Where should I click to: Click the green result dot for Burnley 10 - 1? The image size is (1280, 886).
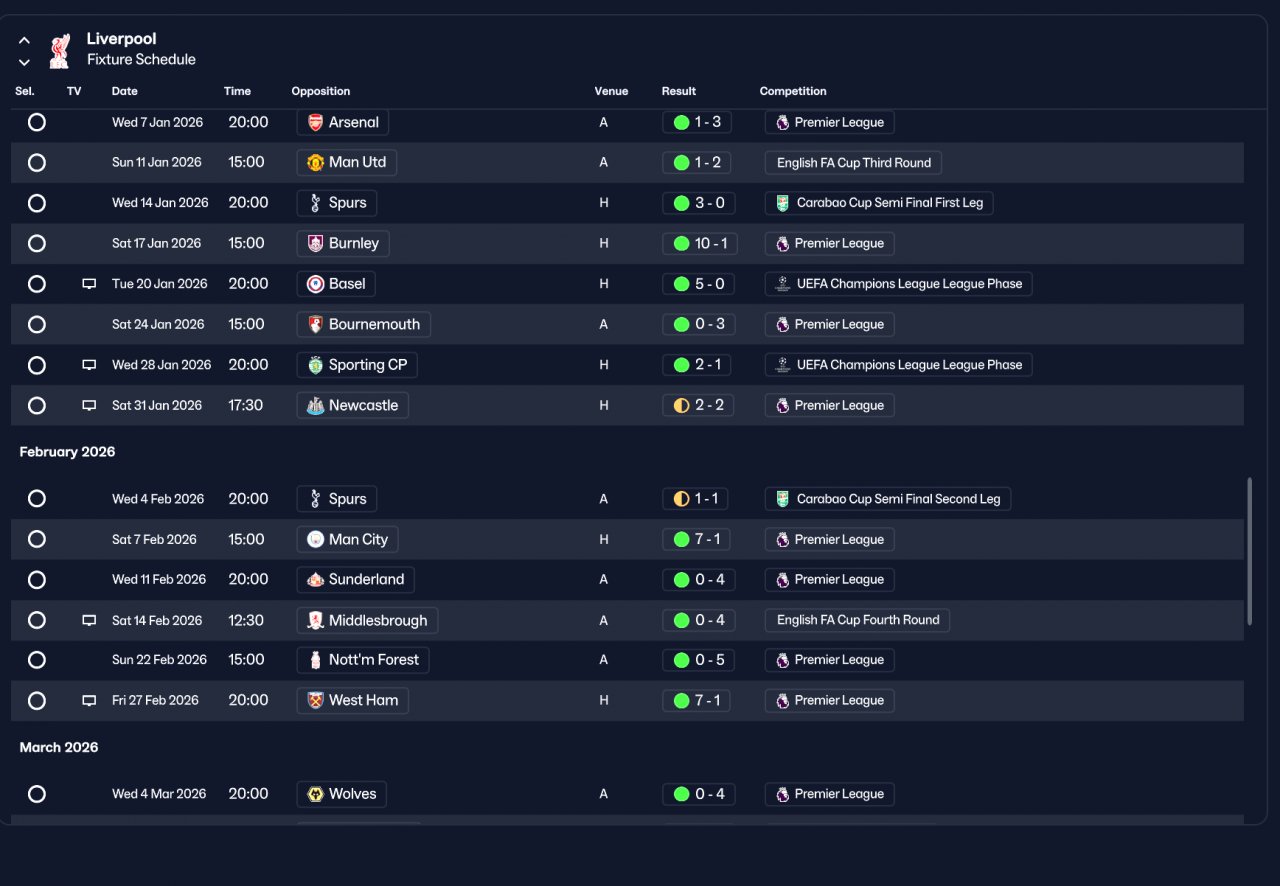(x=682, y=243)
